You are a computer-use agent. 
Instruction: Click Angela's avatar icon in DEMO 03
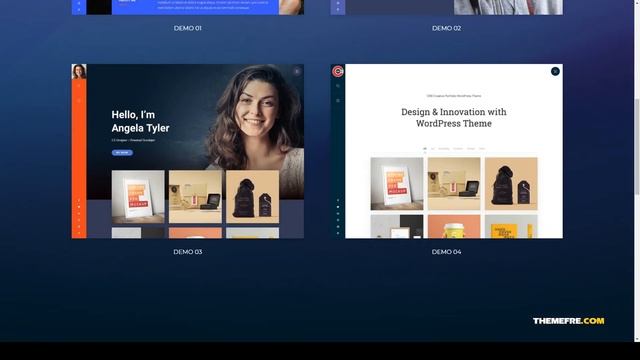pyautogui.click(x=79, y=71)
